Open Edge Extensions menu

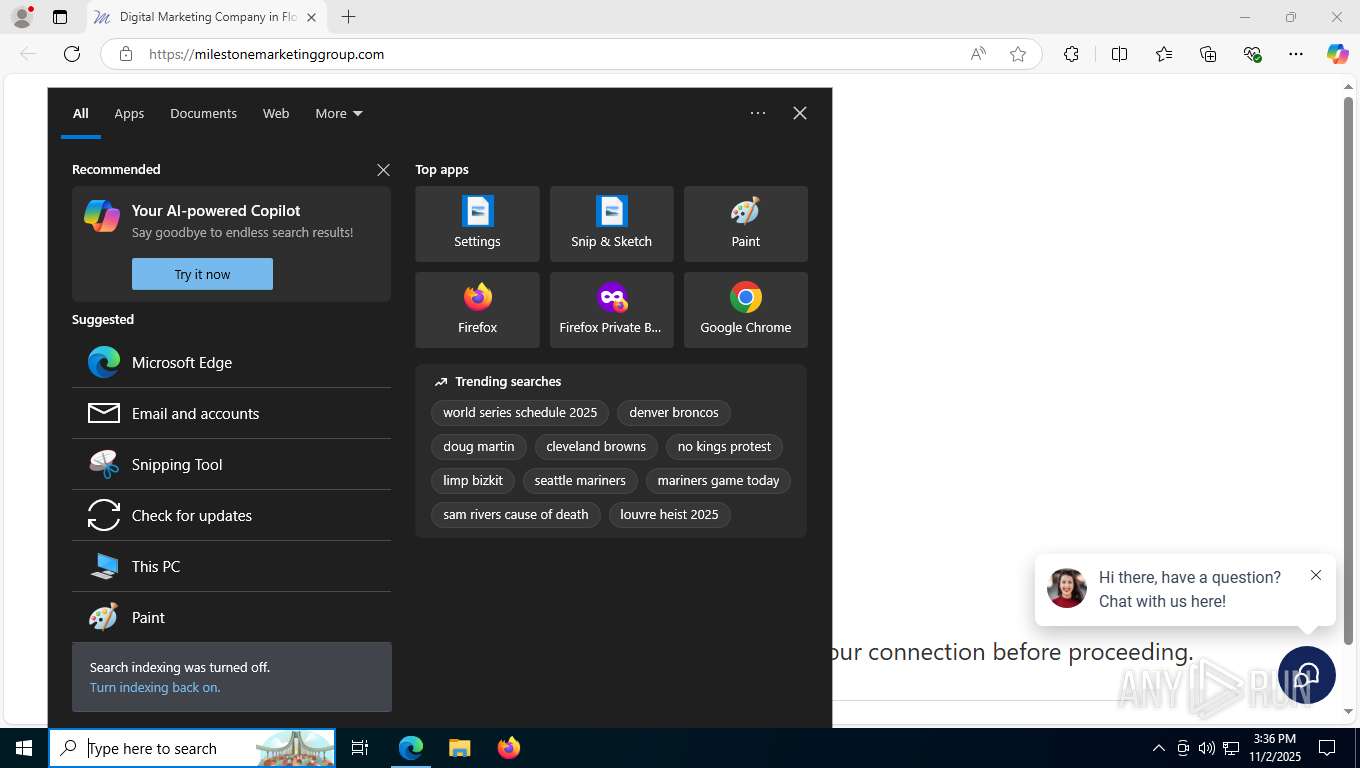pos(1071,54)
